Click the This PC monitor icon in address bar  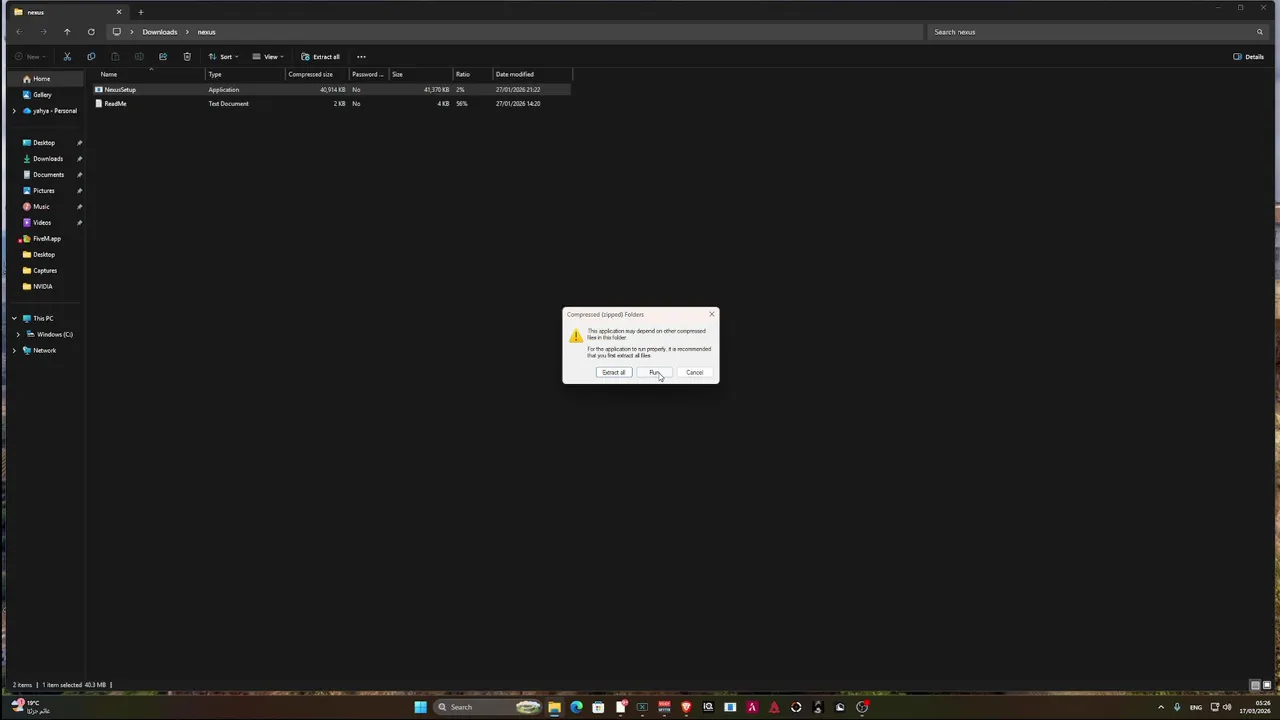(x=116, y=32)
